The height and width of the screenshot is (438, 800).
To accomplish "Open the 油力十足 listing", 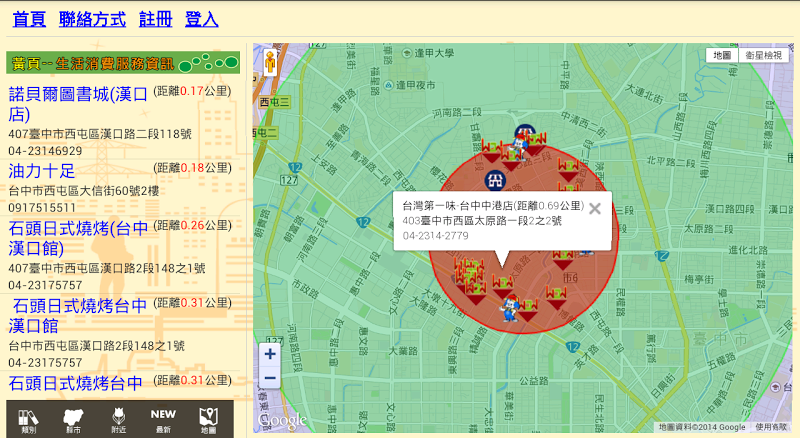I will (x=41, y=171).
